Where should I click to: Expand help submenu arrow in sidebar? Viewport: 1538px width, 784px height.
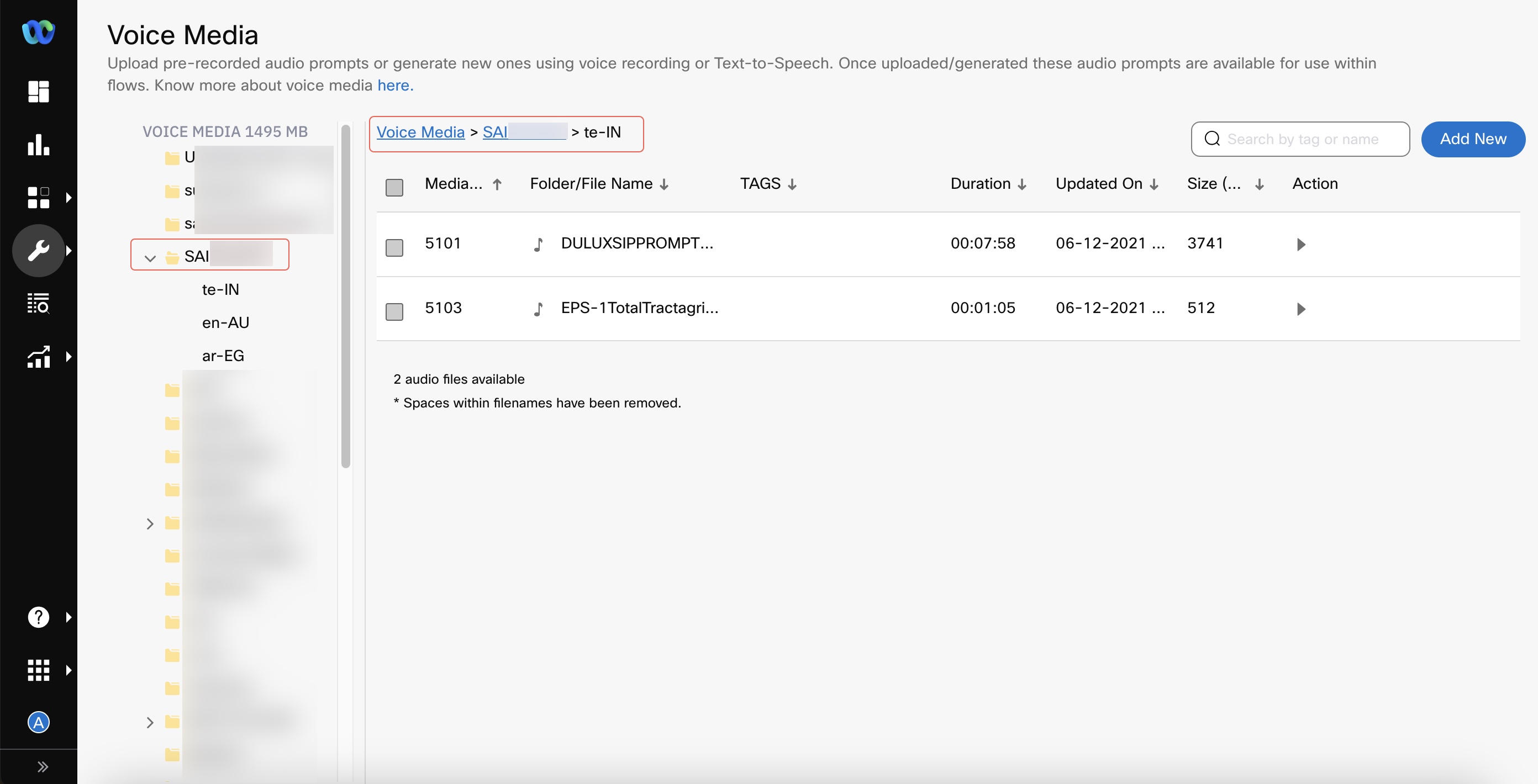(x=69, y=617)
